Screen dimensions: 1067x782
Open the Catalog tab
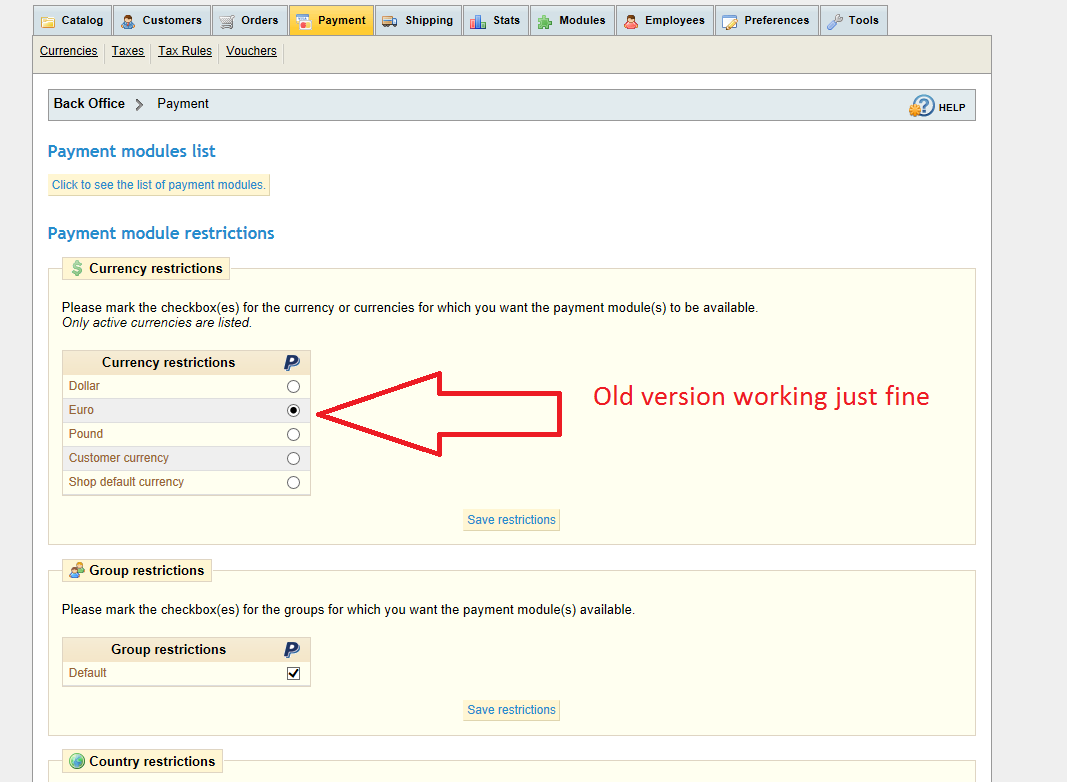point(73,20)
